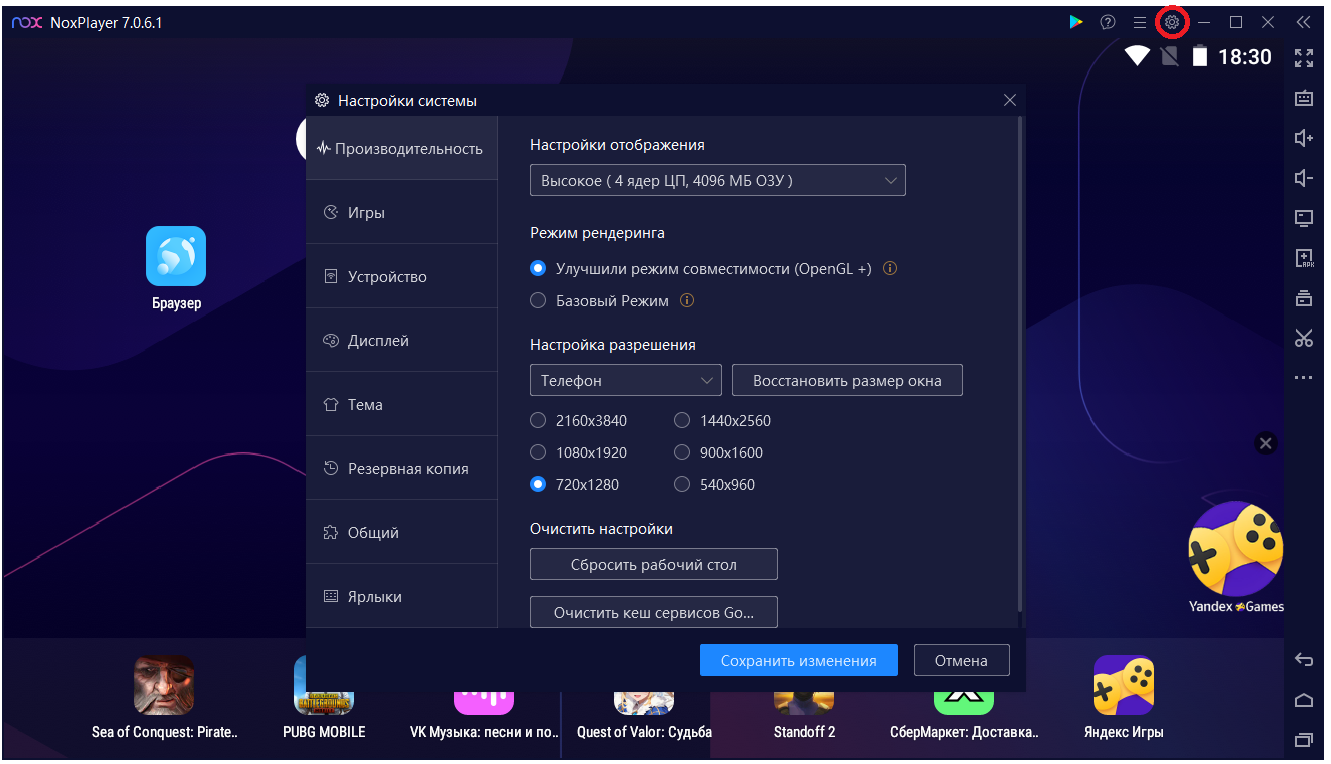This screenshot has height=764, width=1331.
Task: Launch Яндекс Игры app icon
Action: coord(1124,685)
